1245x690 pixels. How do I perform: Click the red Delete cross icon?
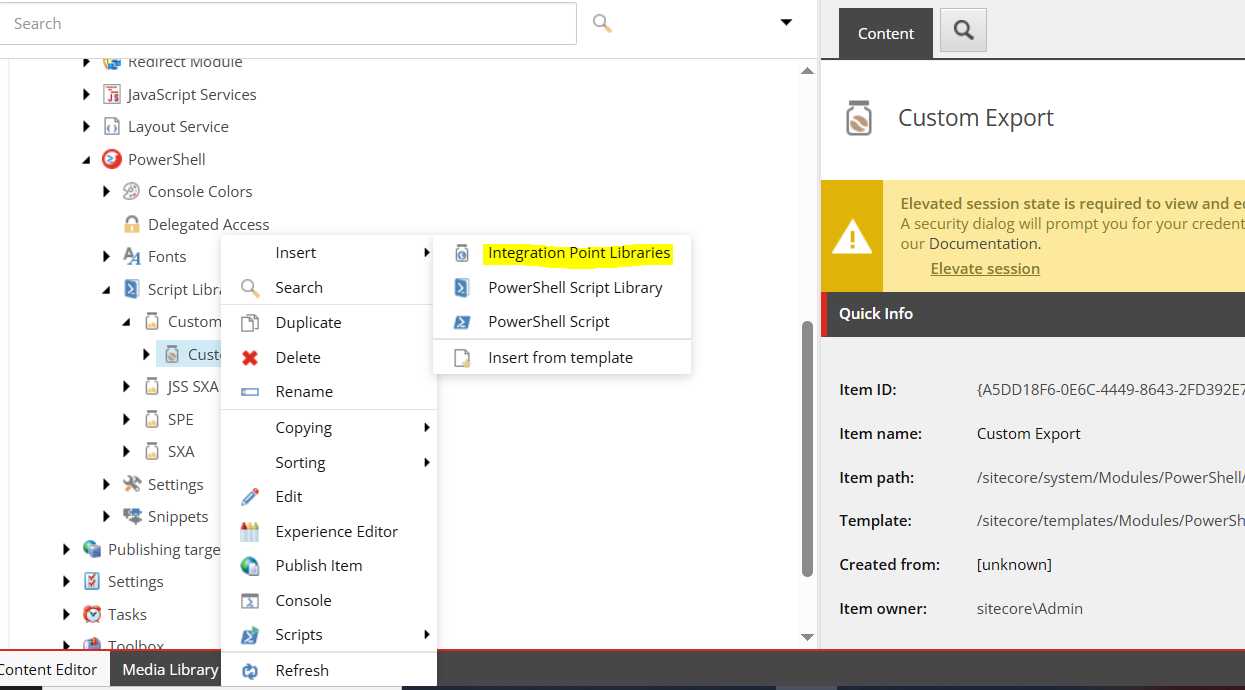click(x=250, y=357)
